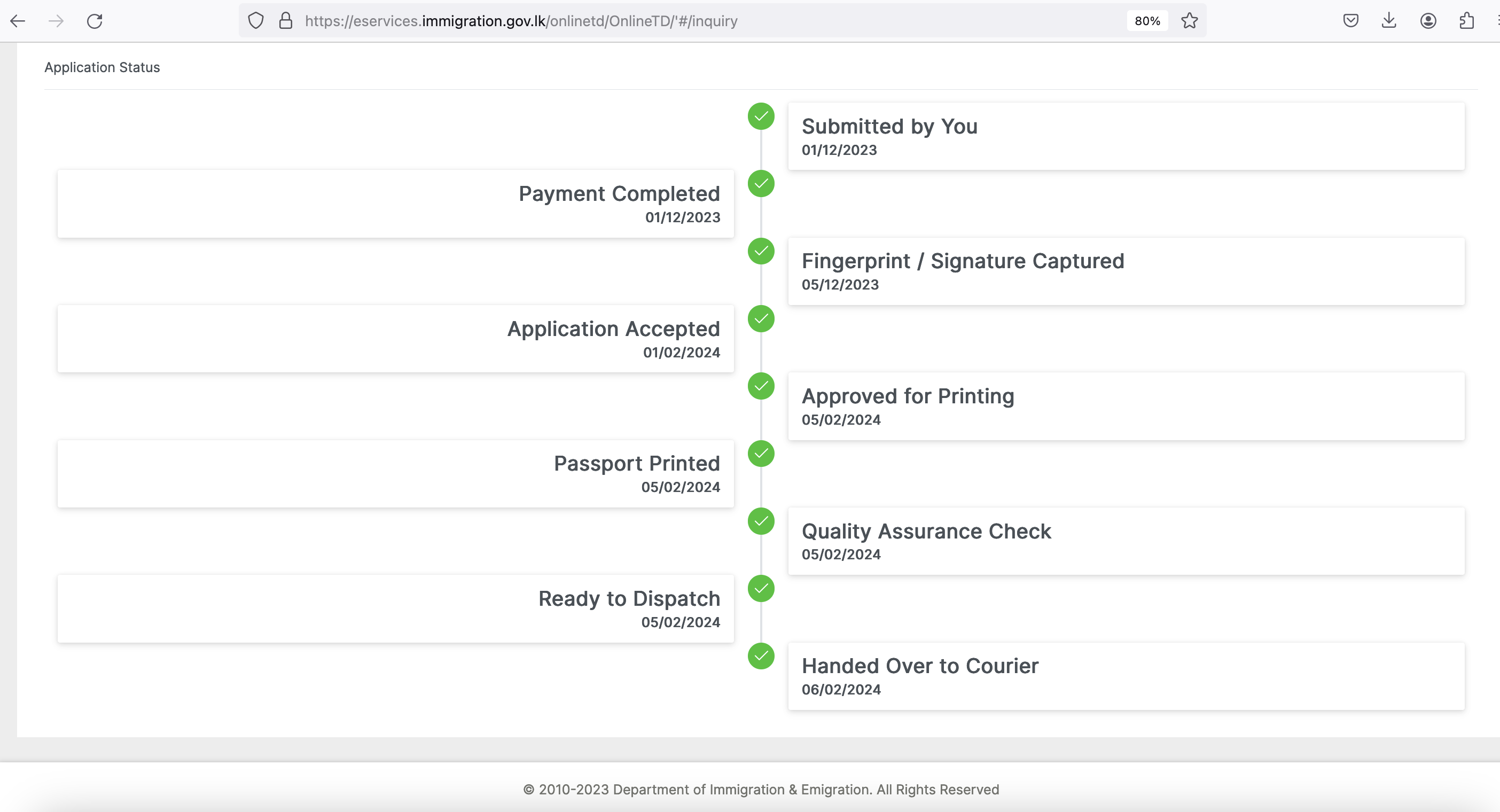Image resolution: width=1500 pixels, height=812 pixels.
Task: Click green check beside Payment Completed
Action: (761, 184)
